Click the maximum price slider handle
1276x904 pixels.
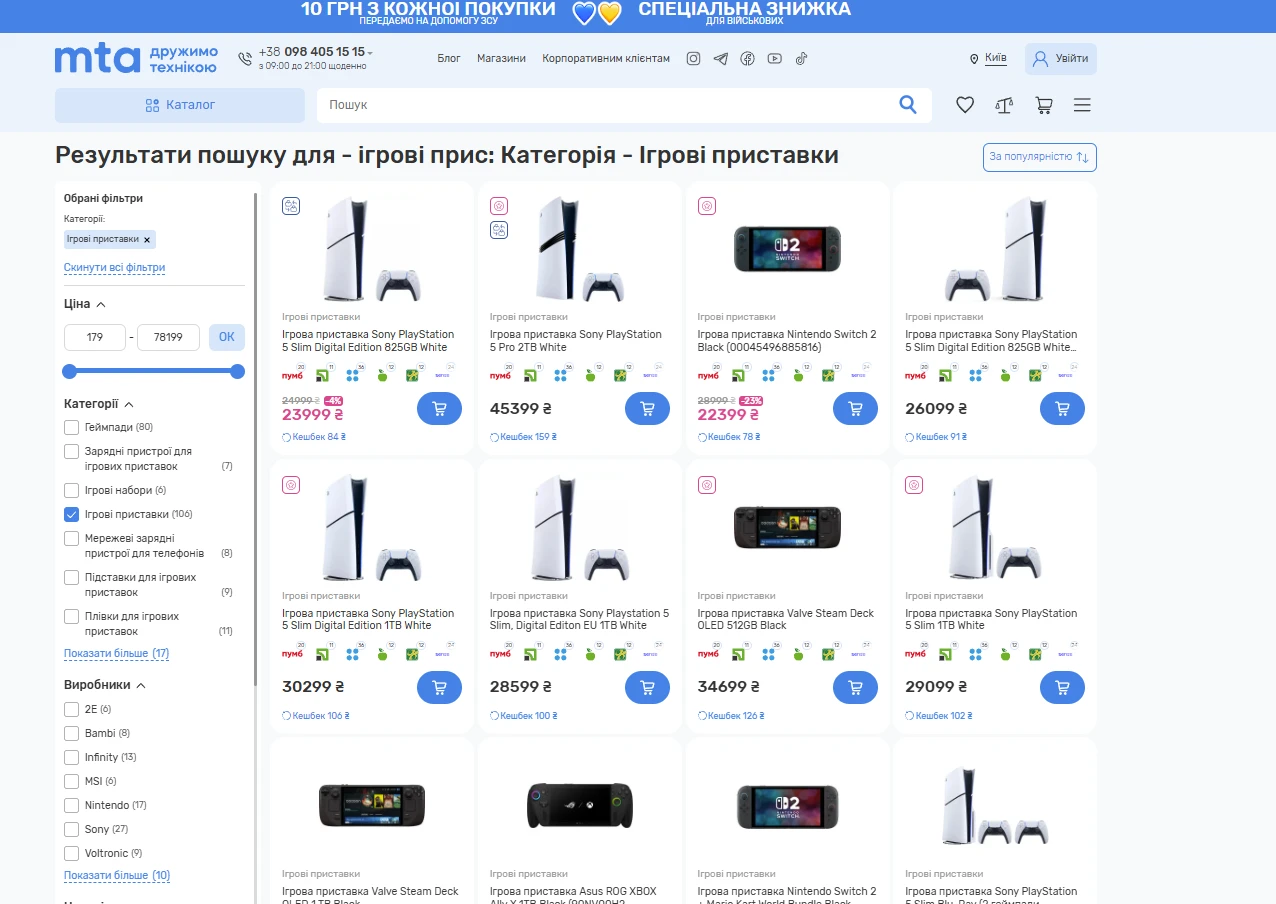coord(237,371)
